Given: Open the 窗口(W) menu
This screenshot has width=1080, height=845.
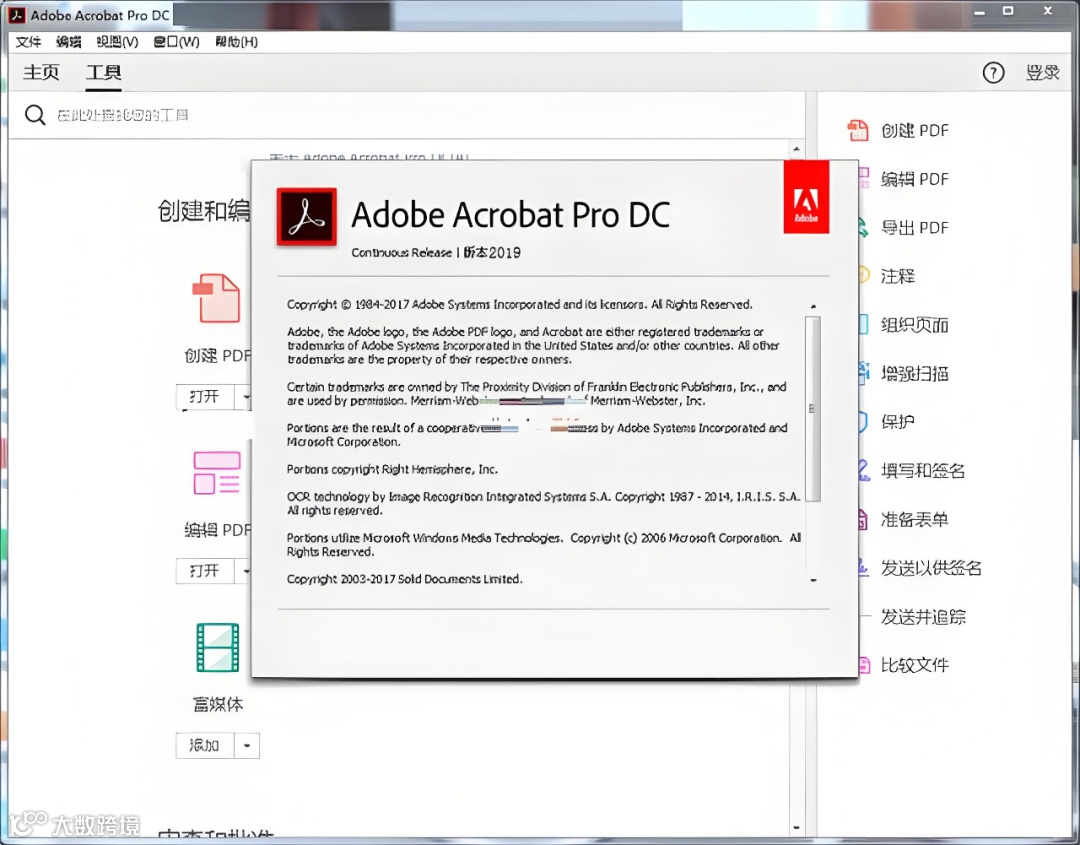Looking at the screenshot, I should 176,42.
